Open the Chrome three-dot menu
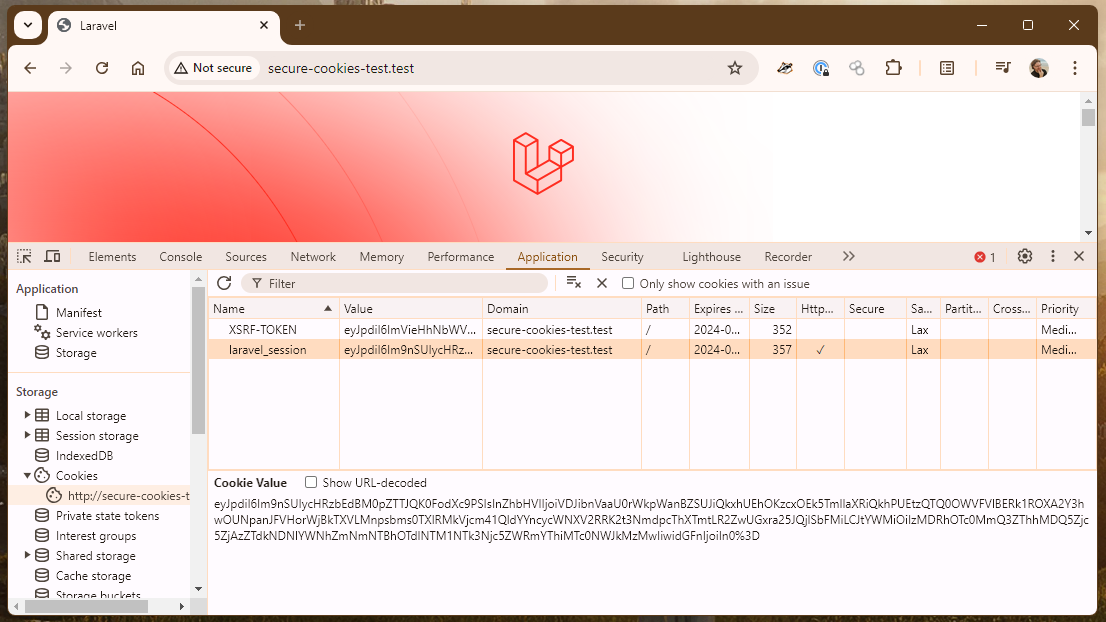The width and height of the screenshot is (1106, 622). click(x=1075, y=68)
